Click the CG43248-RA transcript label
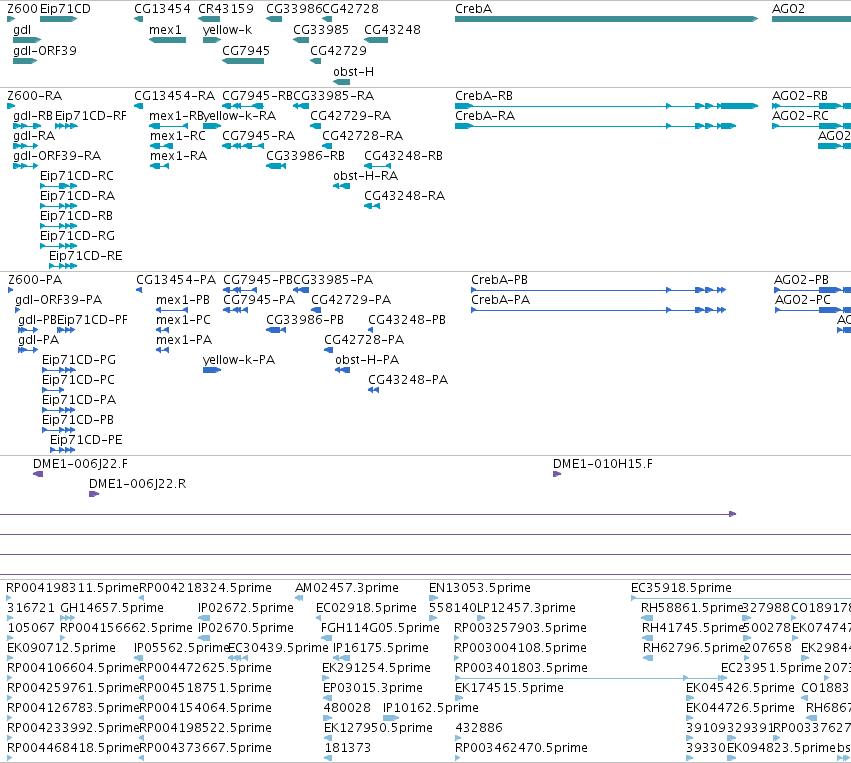The height and width of the screenshot is (763, 851). pos(404,196)
